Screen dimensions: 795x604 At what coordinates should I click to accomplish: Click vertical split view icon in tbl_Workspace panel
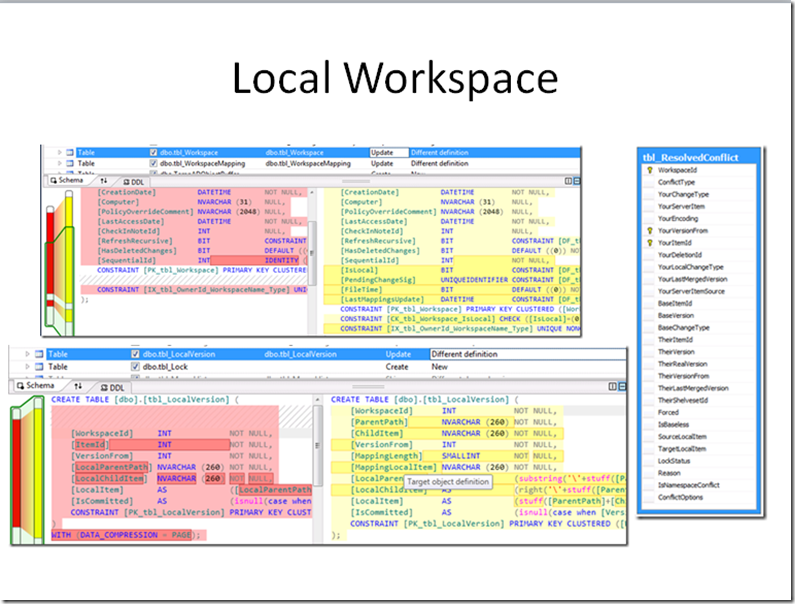568,181
